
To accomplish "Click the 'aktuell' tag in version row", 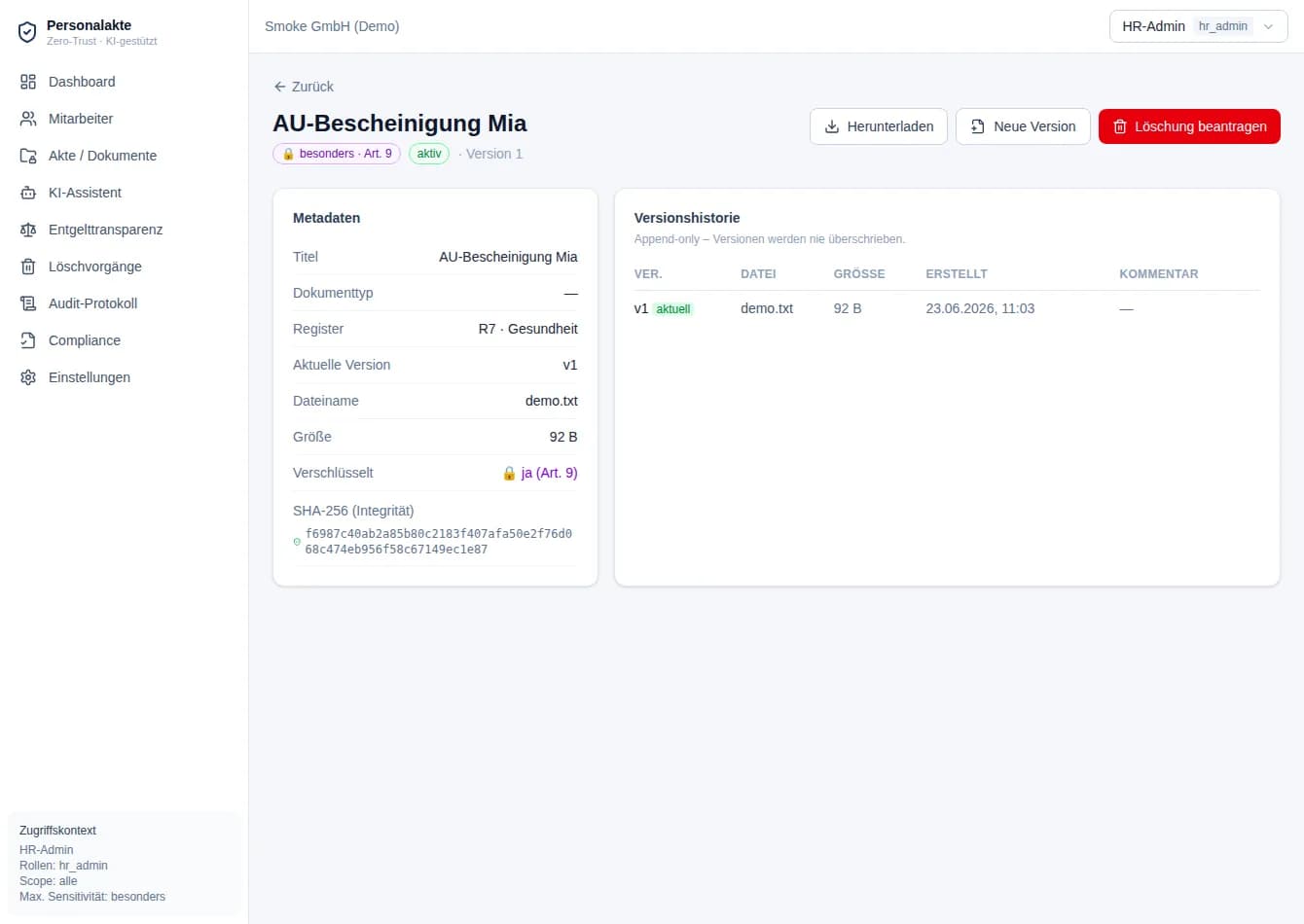I will [673, 309].
